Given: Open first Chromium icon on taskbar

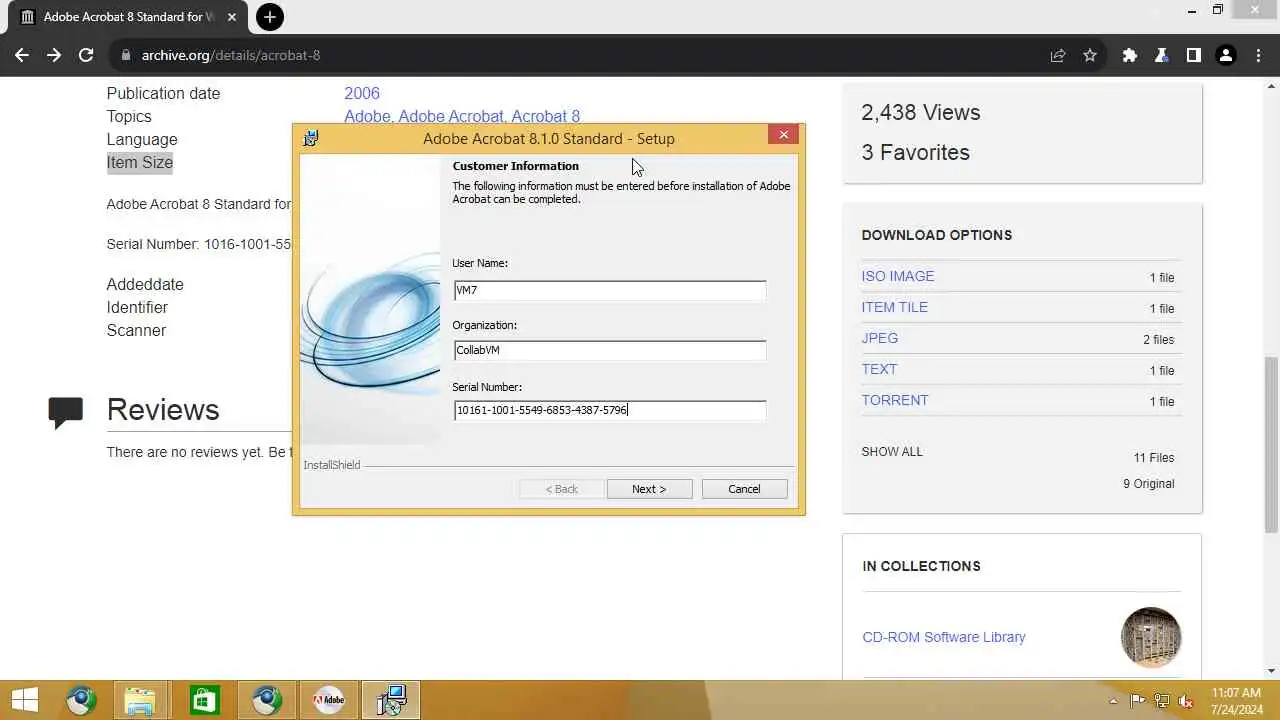Looking at the screenshot, I should (81, 700).
